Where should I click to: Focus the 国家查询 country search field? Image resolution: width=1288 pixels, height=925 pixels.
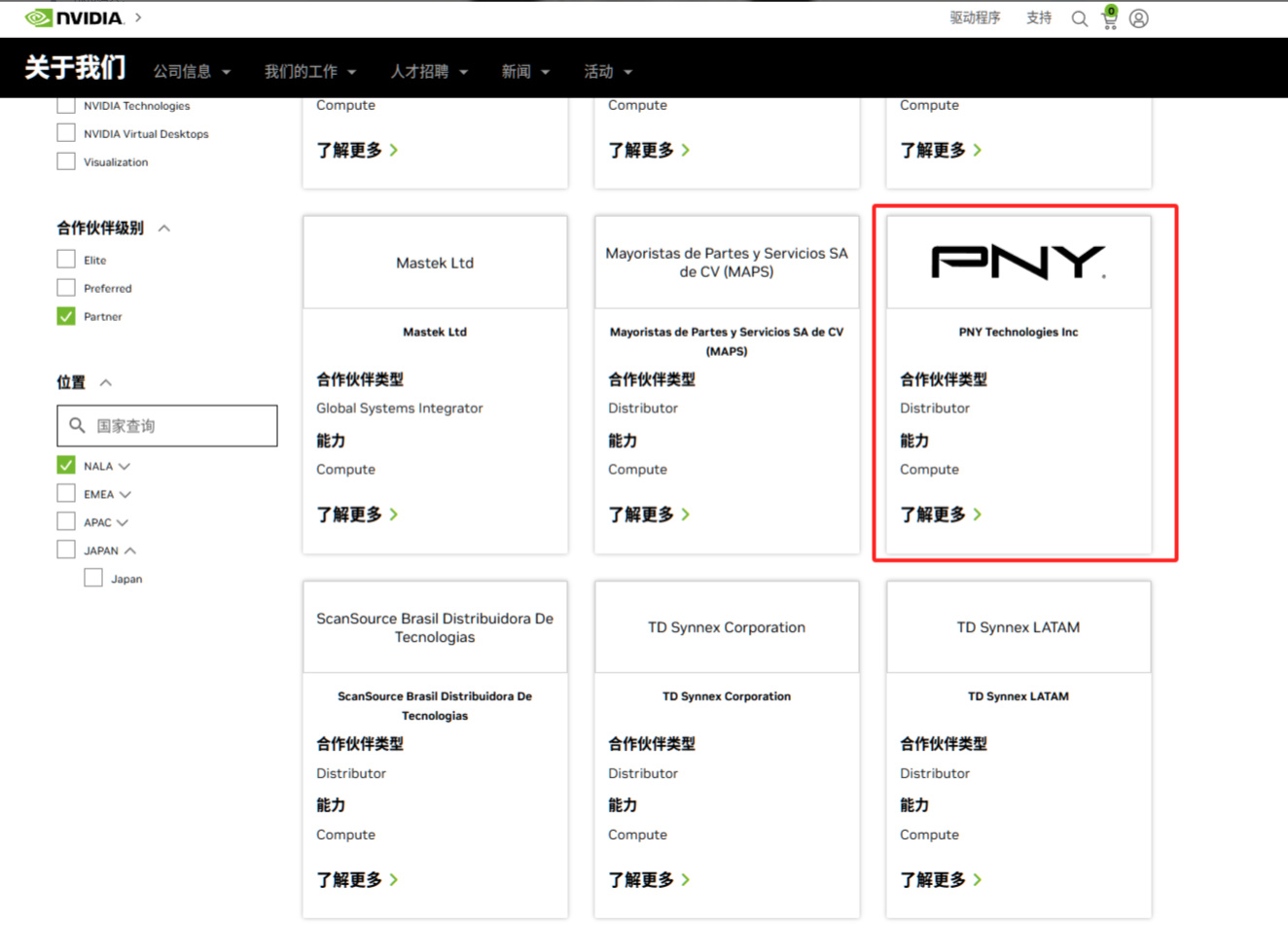pos(167,425)
